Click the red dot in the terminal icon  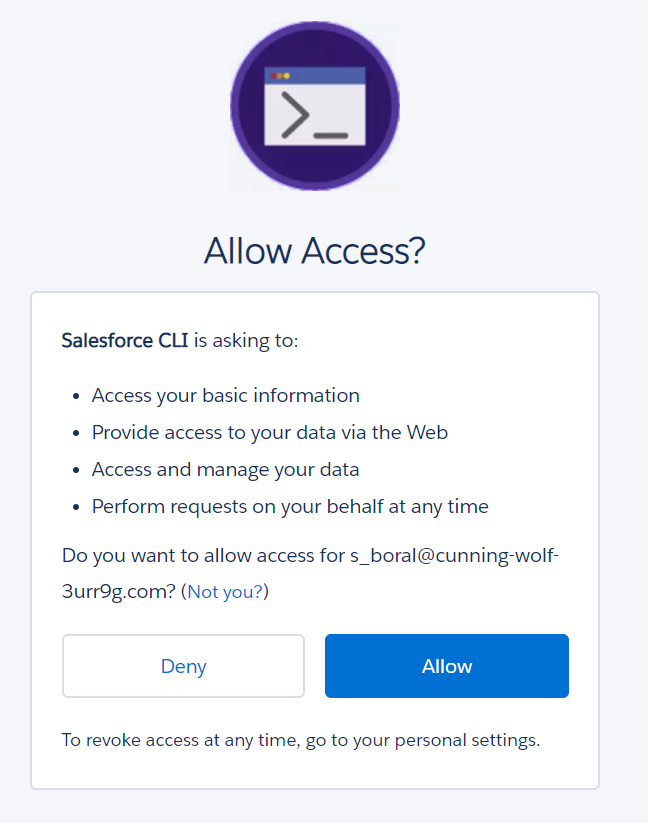[x=273, y=76]
